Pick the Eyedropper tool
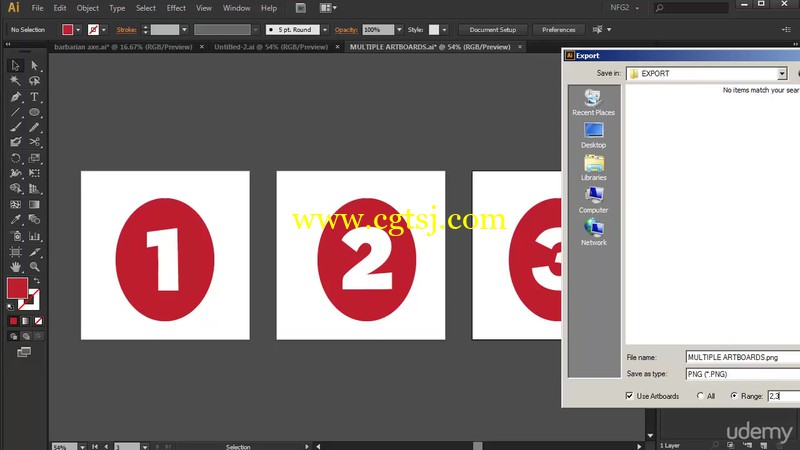 click(x=15, y=220)
